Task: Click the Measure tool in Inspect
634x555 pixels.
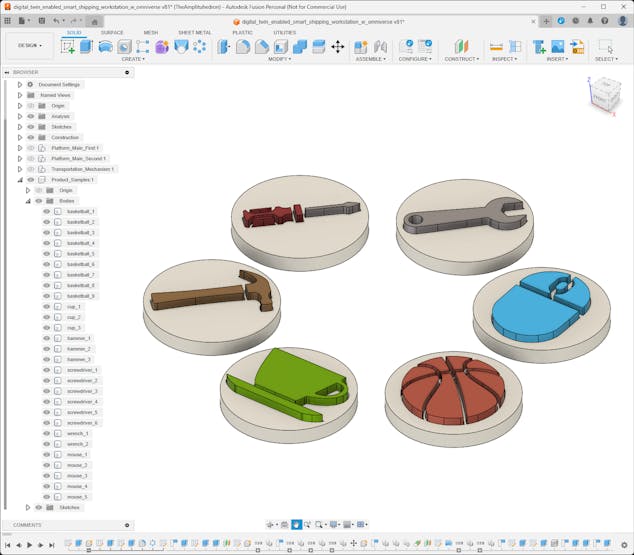Action: (x=496, y=46)
